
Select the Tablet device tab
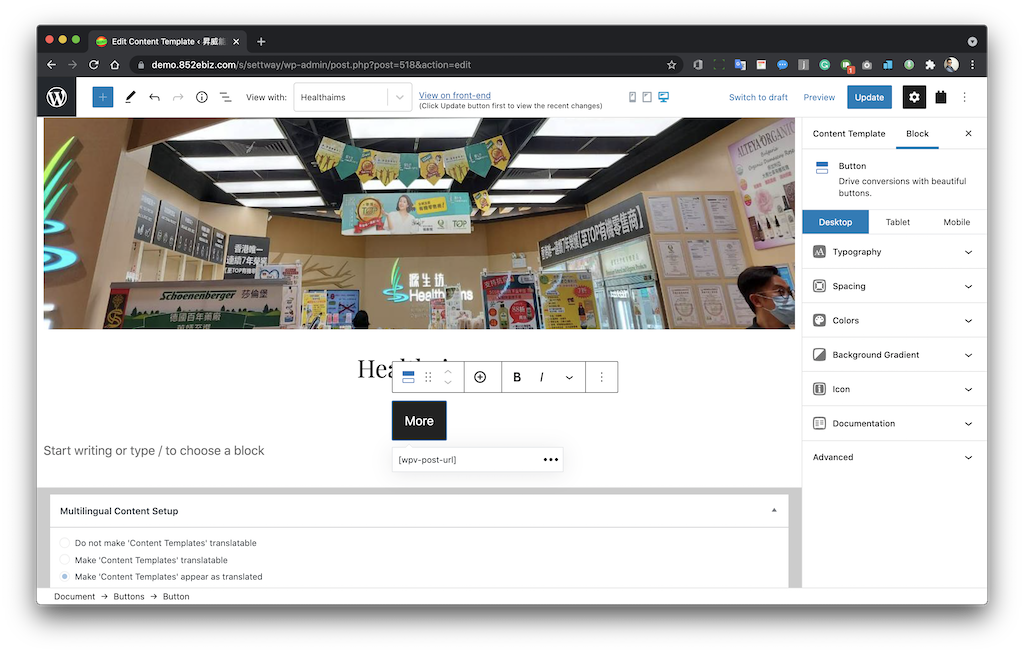point(897,222)
